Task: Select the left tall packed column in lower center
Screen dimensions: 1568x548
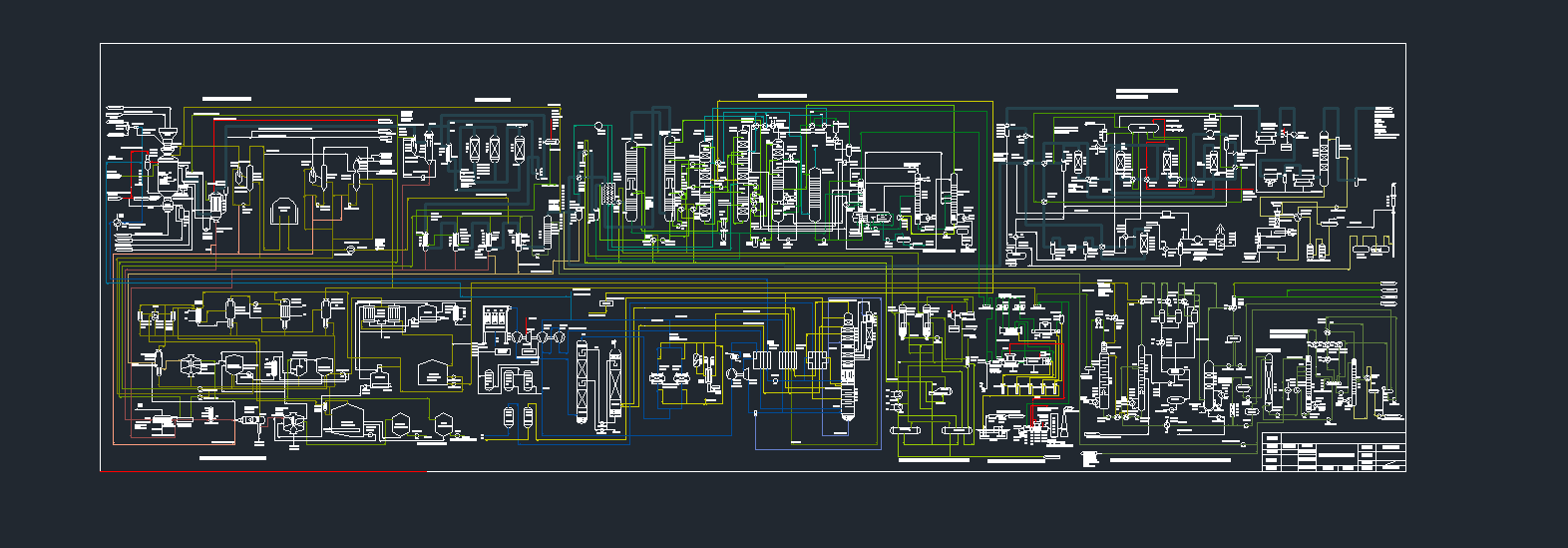Action: 583,381
